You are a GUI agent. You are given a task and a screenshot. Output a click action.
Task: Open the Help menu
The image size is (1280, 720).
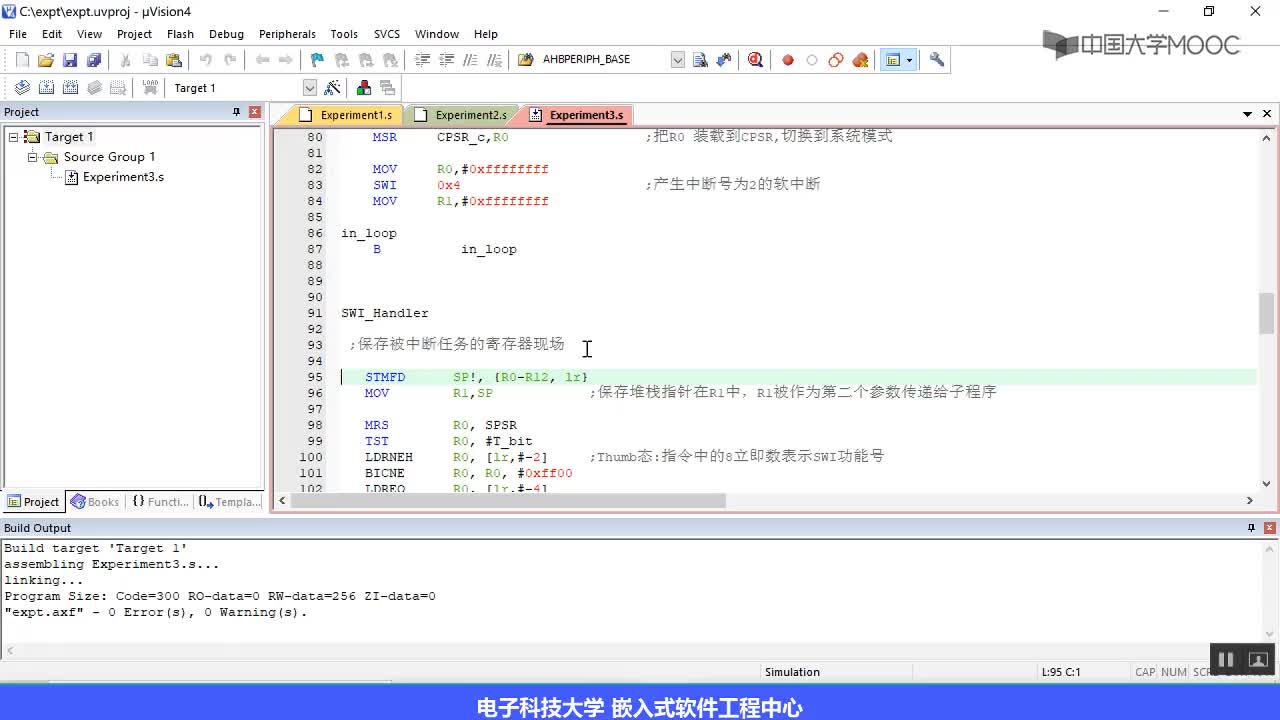(486, 34)
